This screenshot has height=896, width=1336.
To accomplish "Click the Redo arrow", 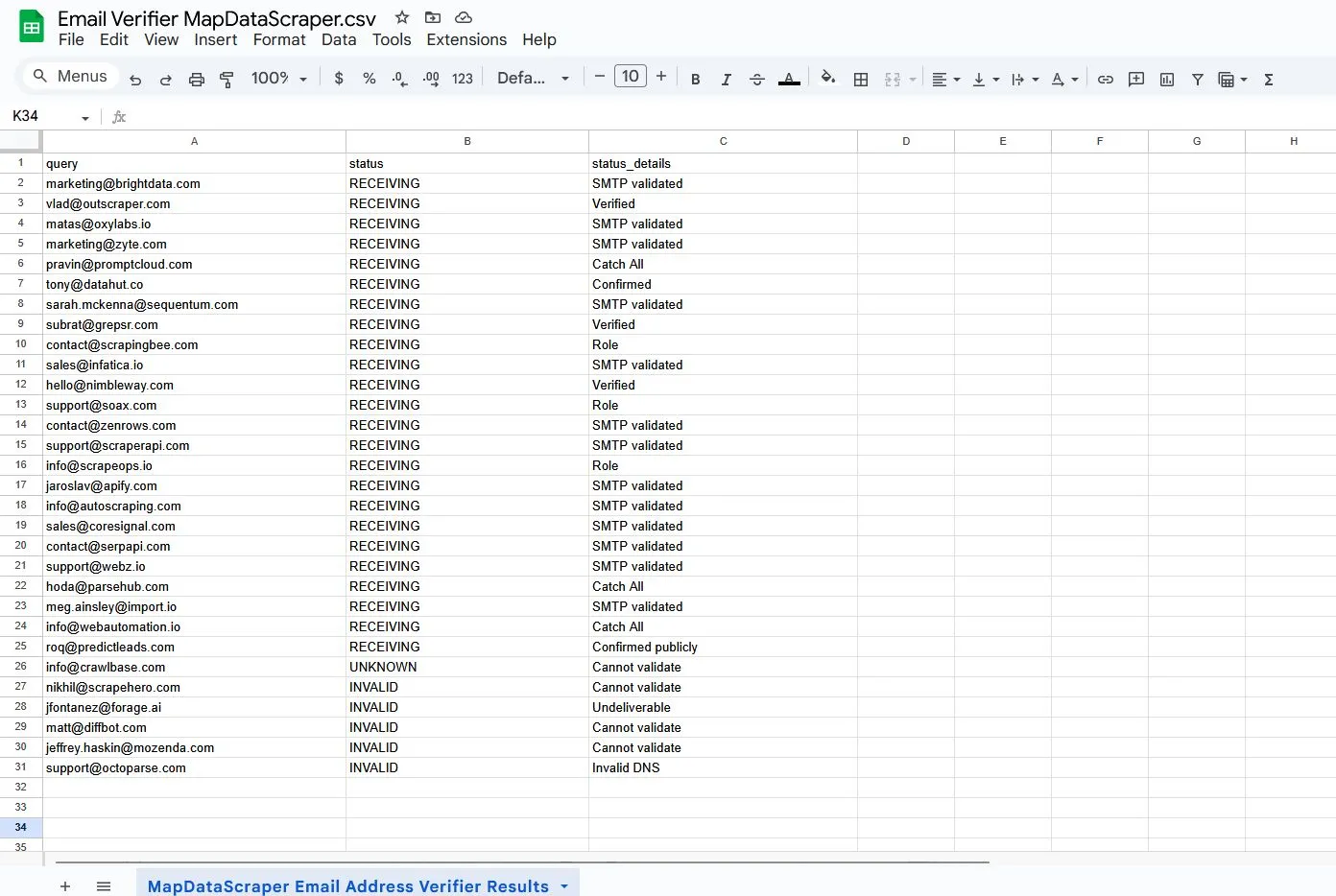I will tap(166, 80).
